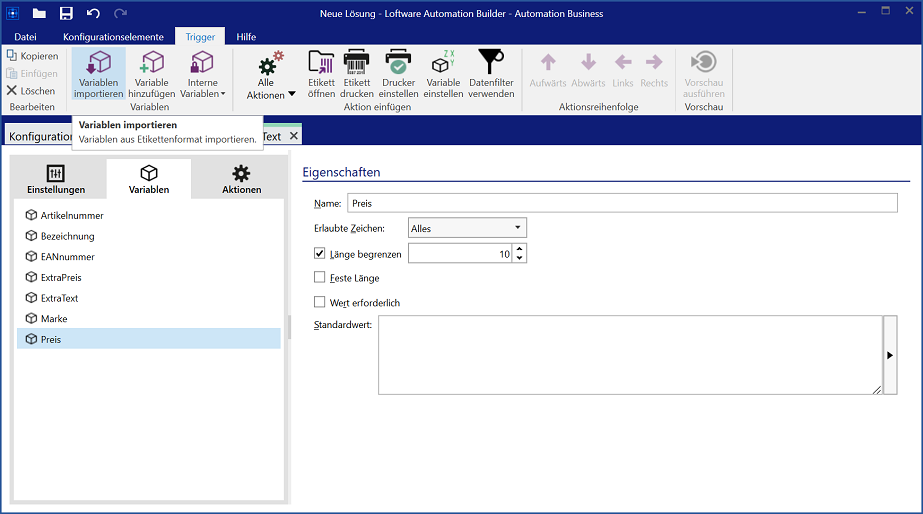
Task: Click the Drucker einstellen icon
Action: click(398, 74)
